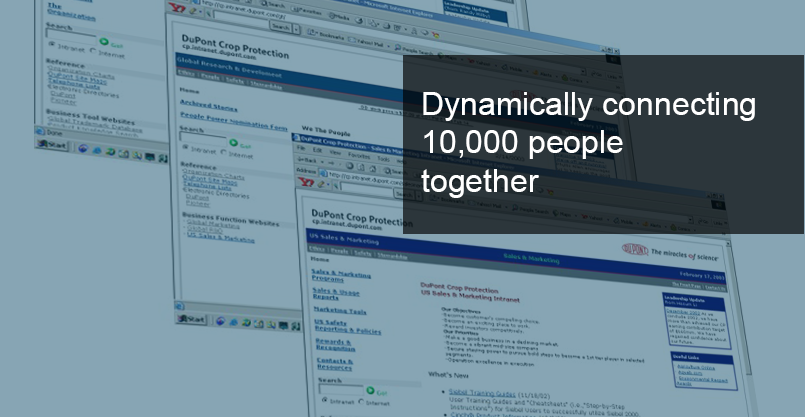Open Rewards & Recognition link
The width and height of the screenshot is (805, 417).
pyautogui.click(x=335, y=345)
